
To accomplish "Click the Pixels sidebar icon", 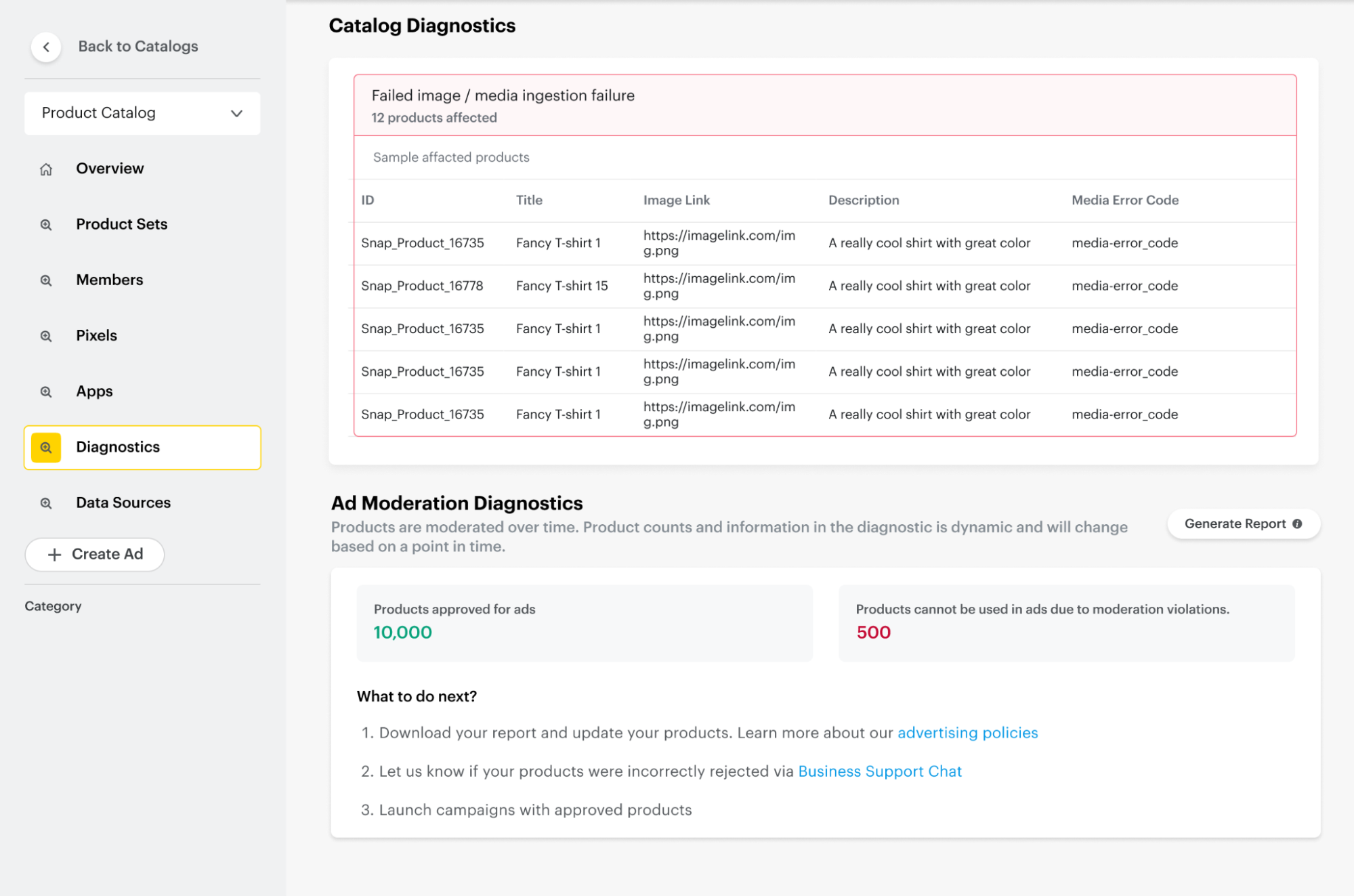I will point(46,336).
